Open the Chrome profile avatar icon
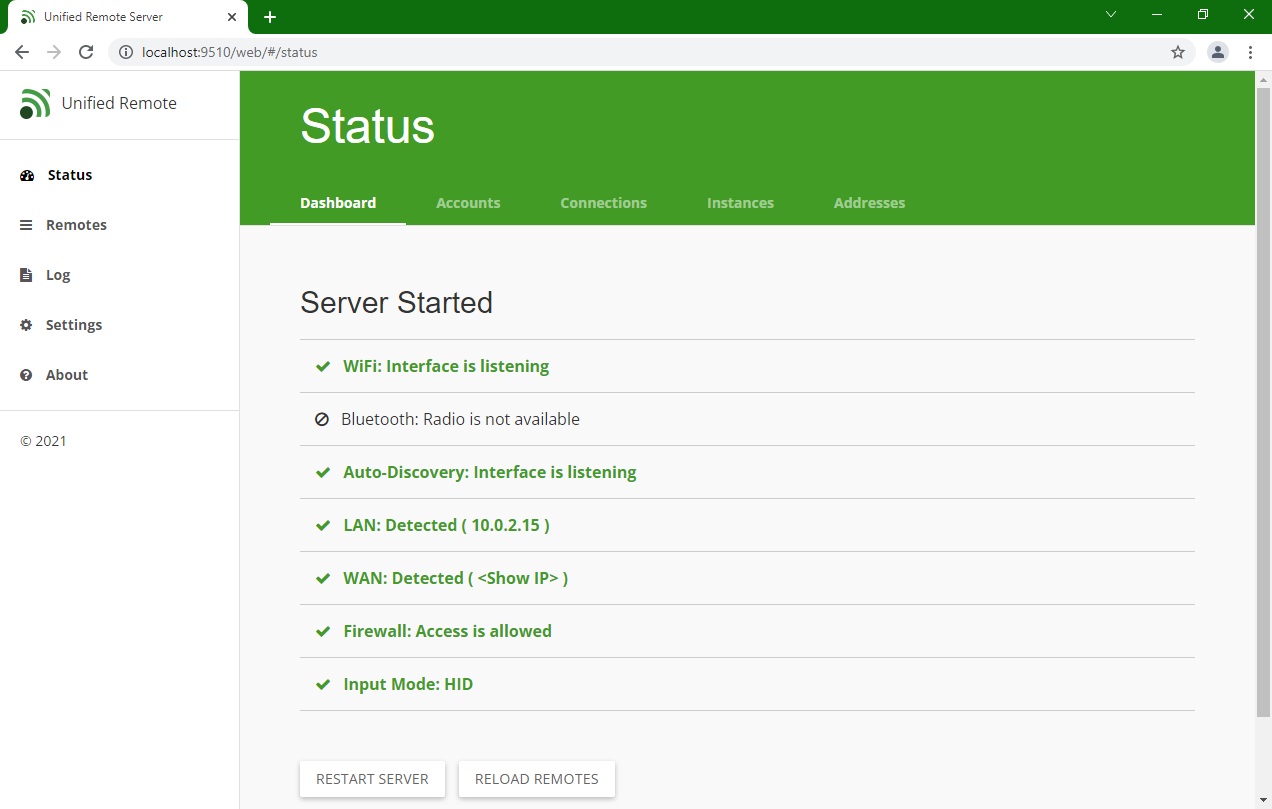The height and width of the screenshot is (809, 1272). click(x=1217, y=52)
